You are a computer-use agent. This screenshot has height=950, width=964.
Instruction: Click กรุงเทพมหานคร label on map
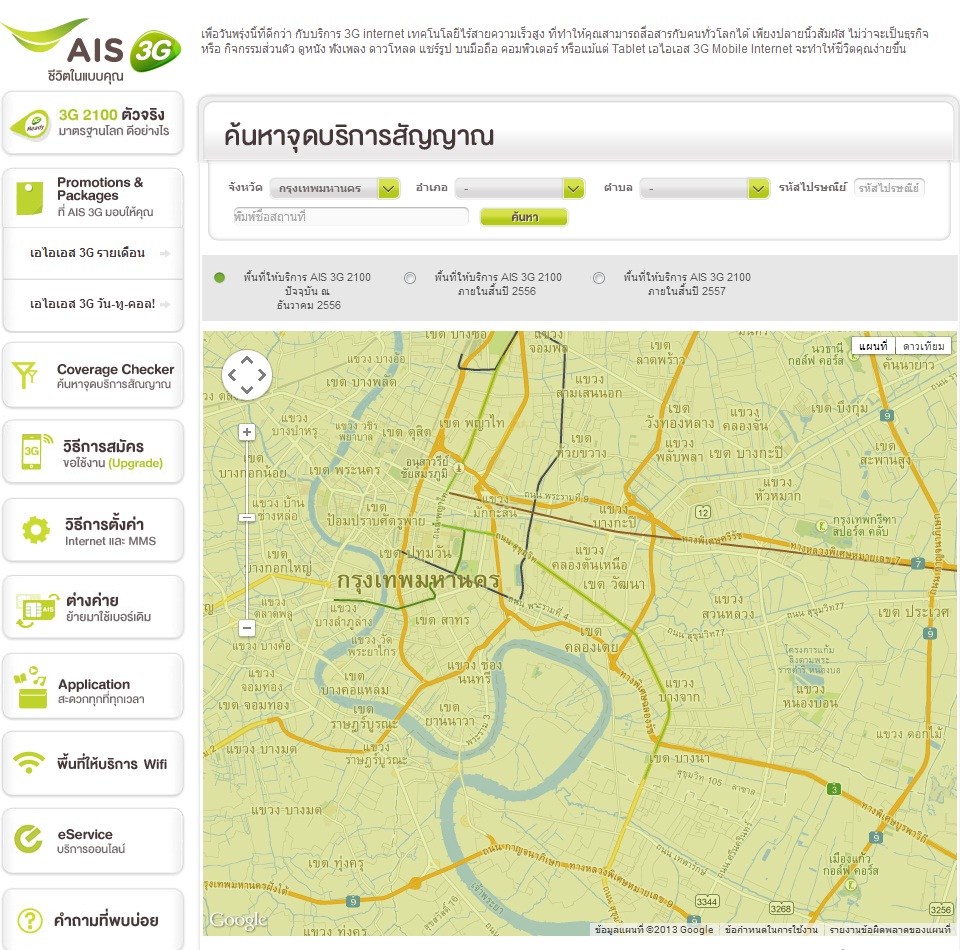pyautogui.click(x=418, y=580)
